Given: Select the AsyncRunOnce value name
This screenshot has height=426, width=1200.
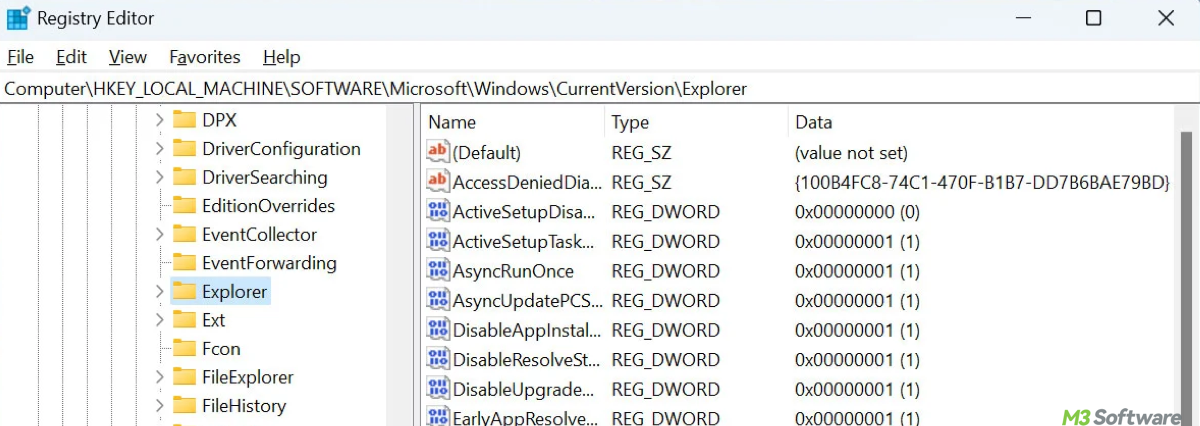Looking at the screenshot, I should click(x=513, y=271).
